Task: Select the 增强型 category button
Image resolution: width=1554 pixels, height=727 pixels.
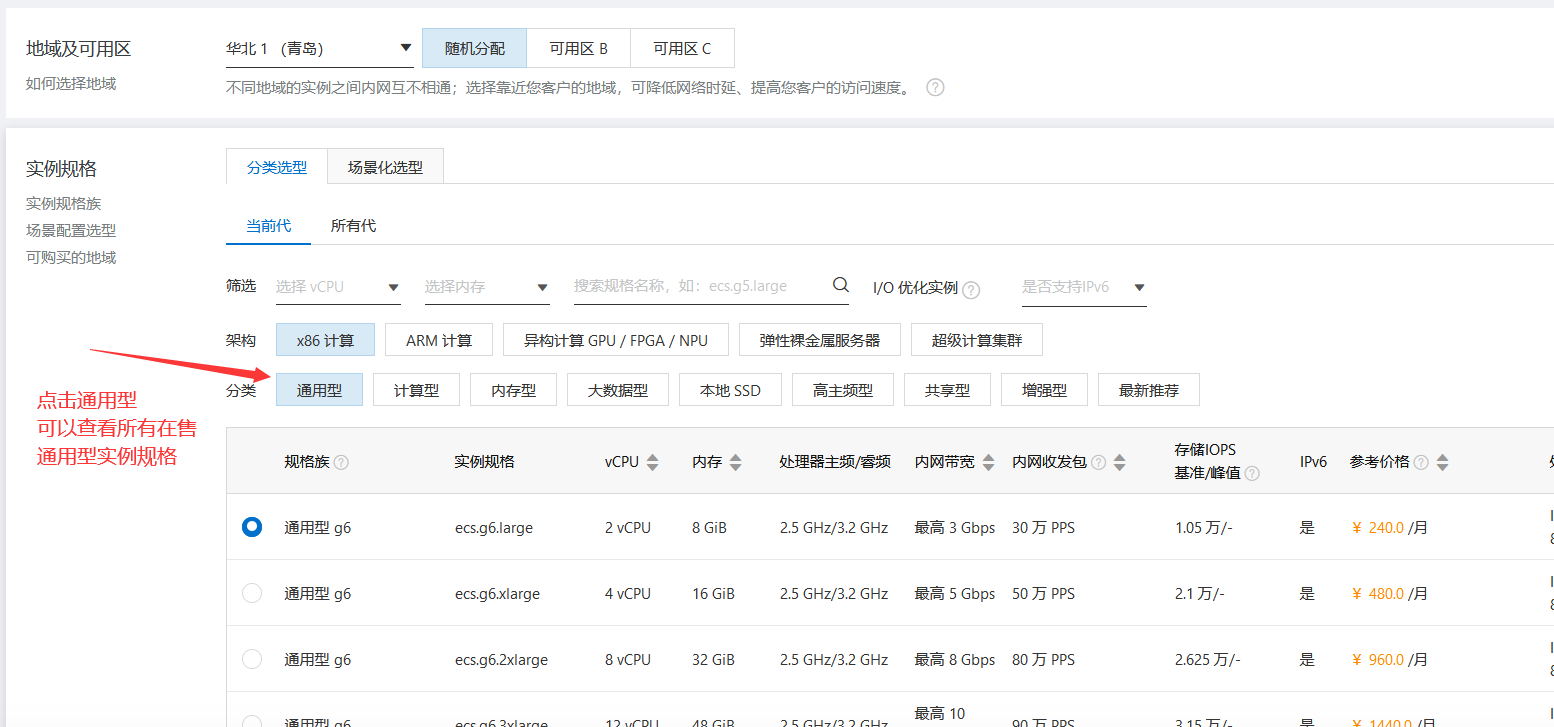Action: click(x=1044, y=390)
